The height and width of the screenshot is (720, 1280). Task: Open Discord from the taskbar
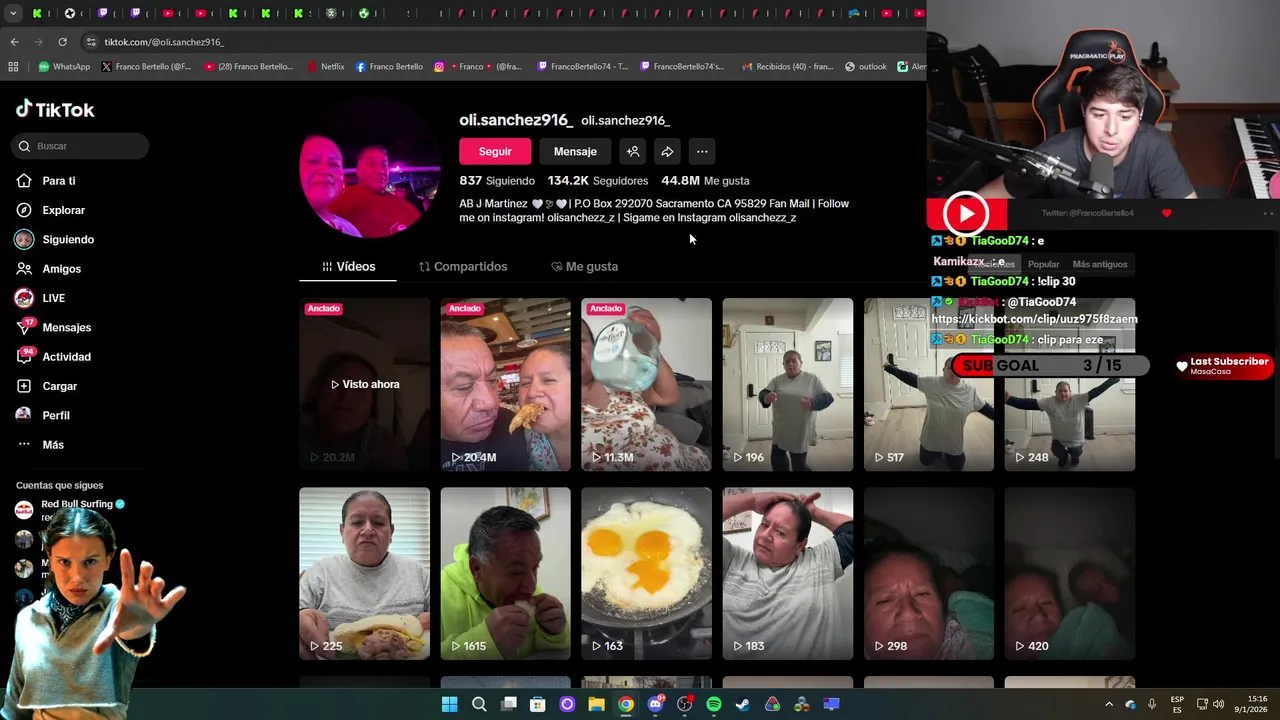(x=655, y=705)
